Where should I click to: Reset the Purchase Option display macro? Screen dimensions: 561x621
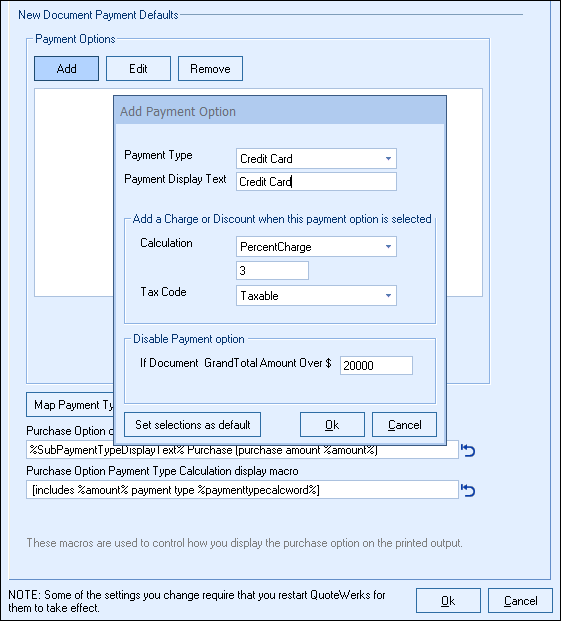click(468, 450)
